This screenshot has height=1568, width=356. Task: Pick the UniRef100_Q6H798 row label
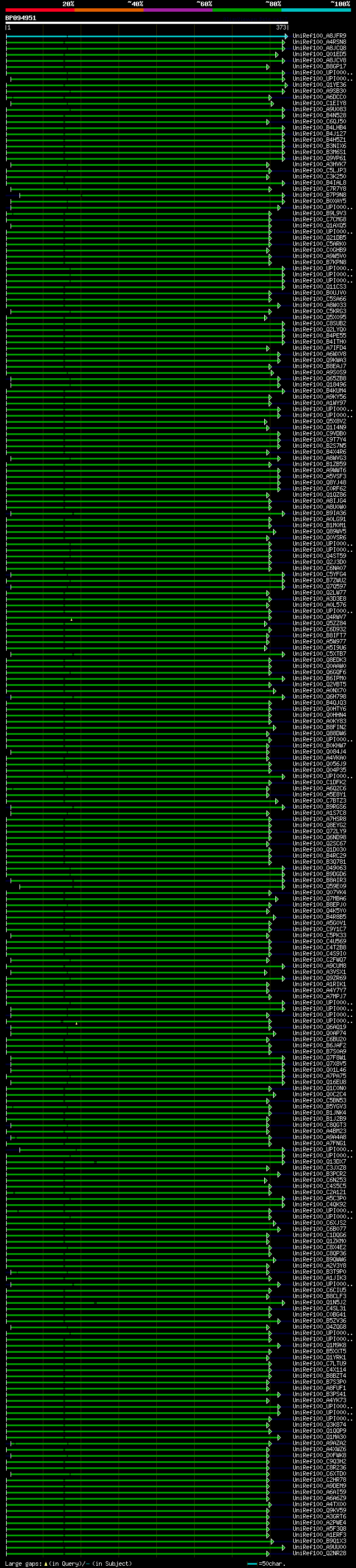coord(319,697)
